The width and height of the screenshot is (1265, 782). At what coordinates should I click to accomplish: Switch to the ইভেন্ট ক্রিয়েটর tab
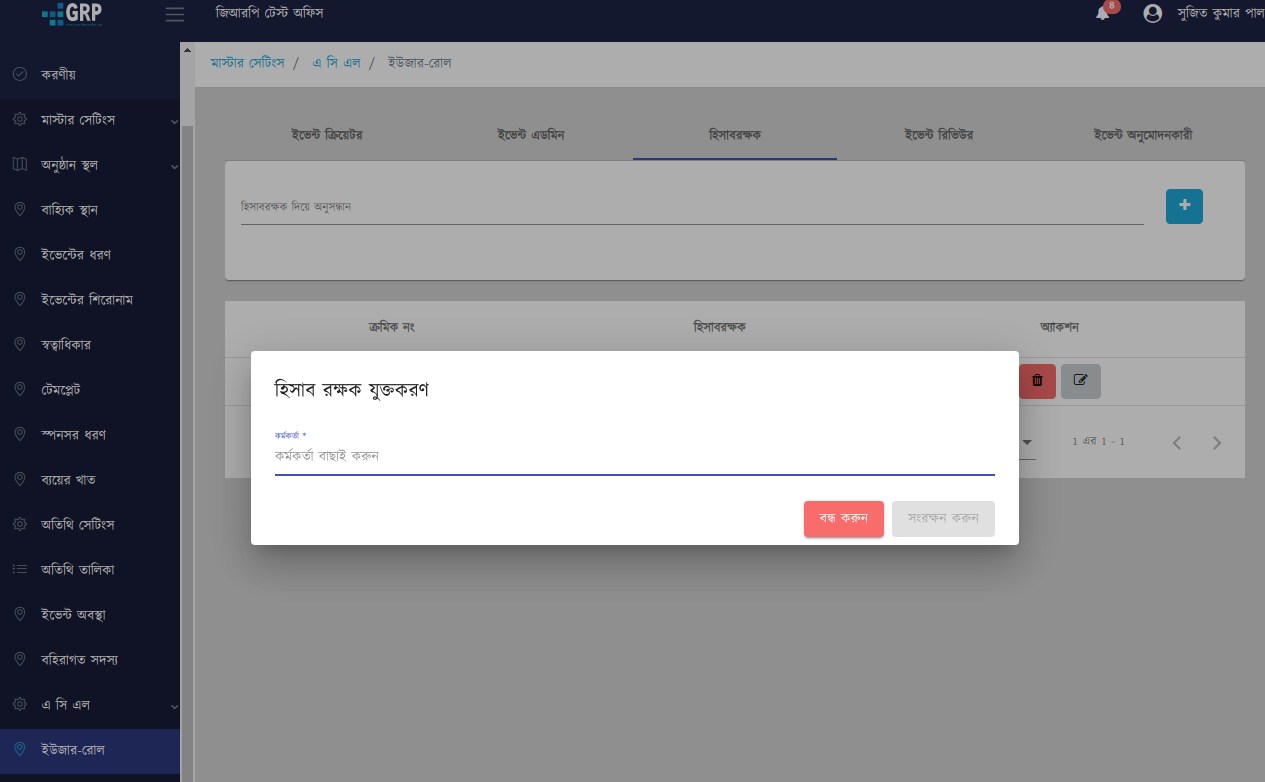pos(326,135)
